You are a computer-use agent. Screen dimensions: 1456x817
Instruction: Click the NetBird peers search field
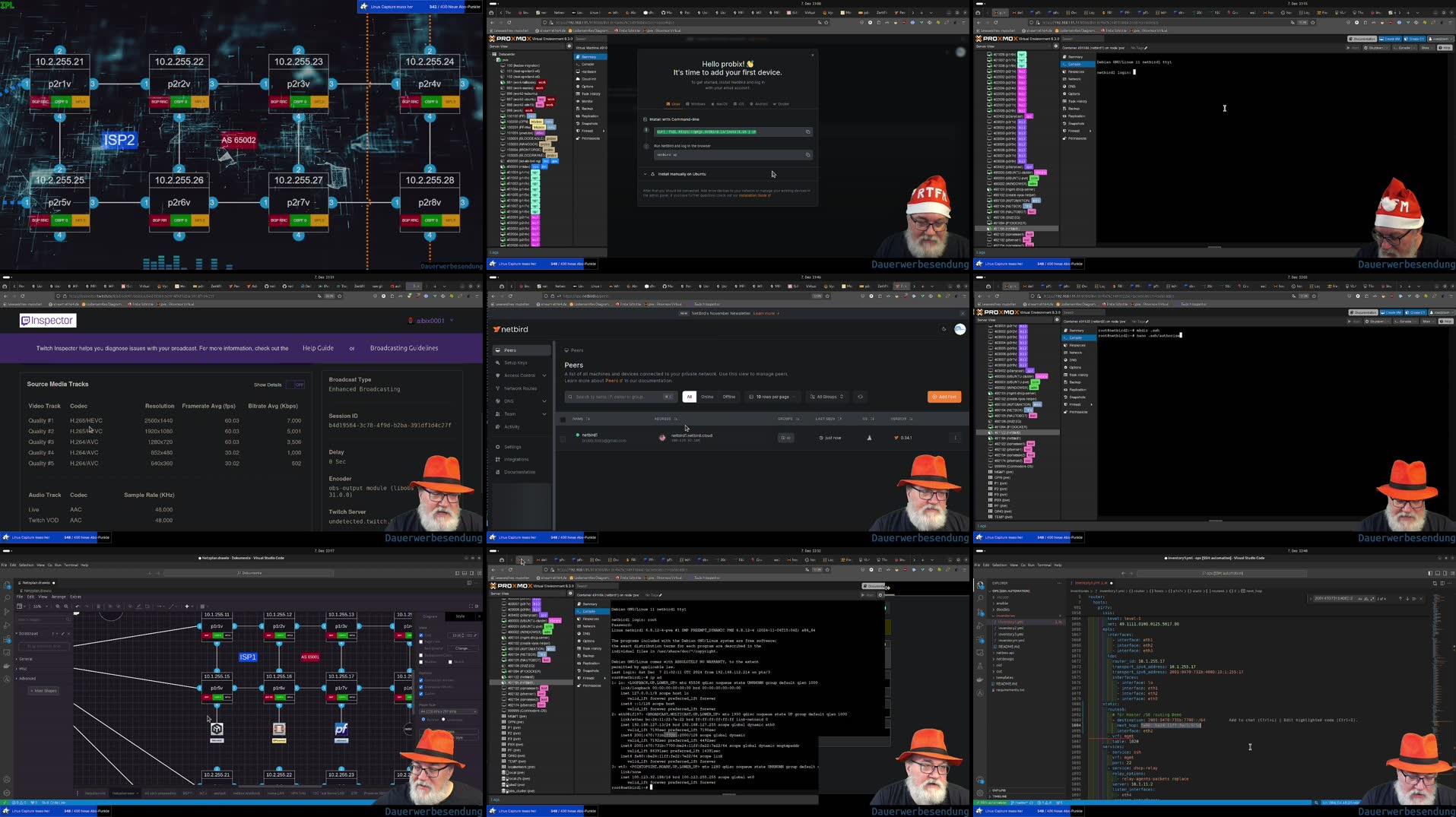pos(620,397)
